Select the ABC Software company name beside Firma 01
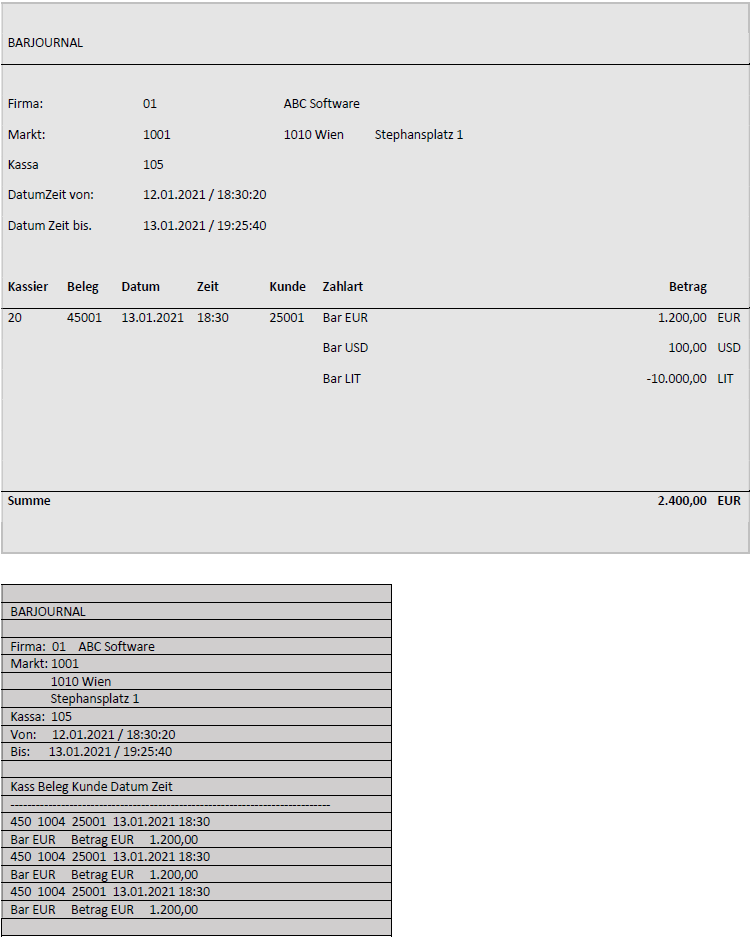 [321, 104]
